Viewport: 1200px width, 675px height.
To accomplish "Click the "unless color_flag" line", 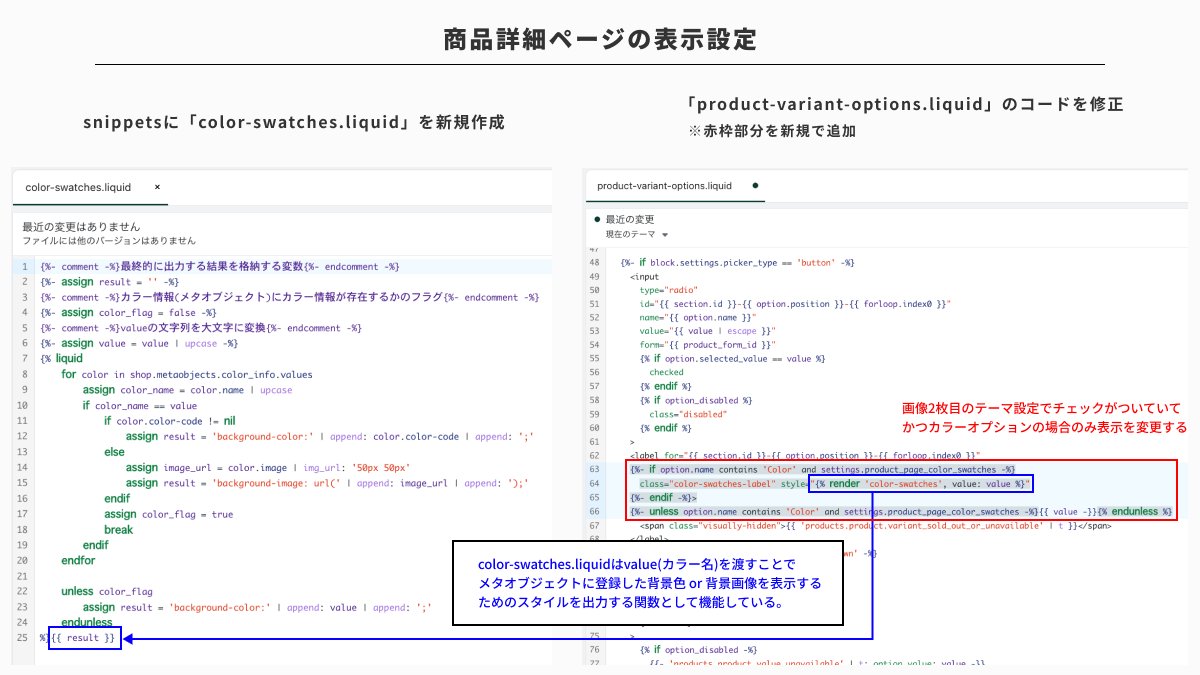I will (x=107, y=591).
